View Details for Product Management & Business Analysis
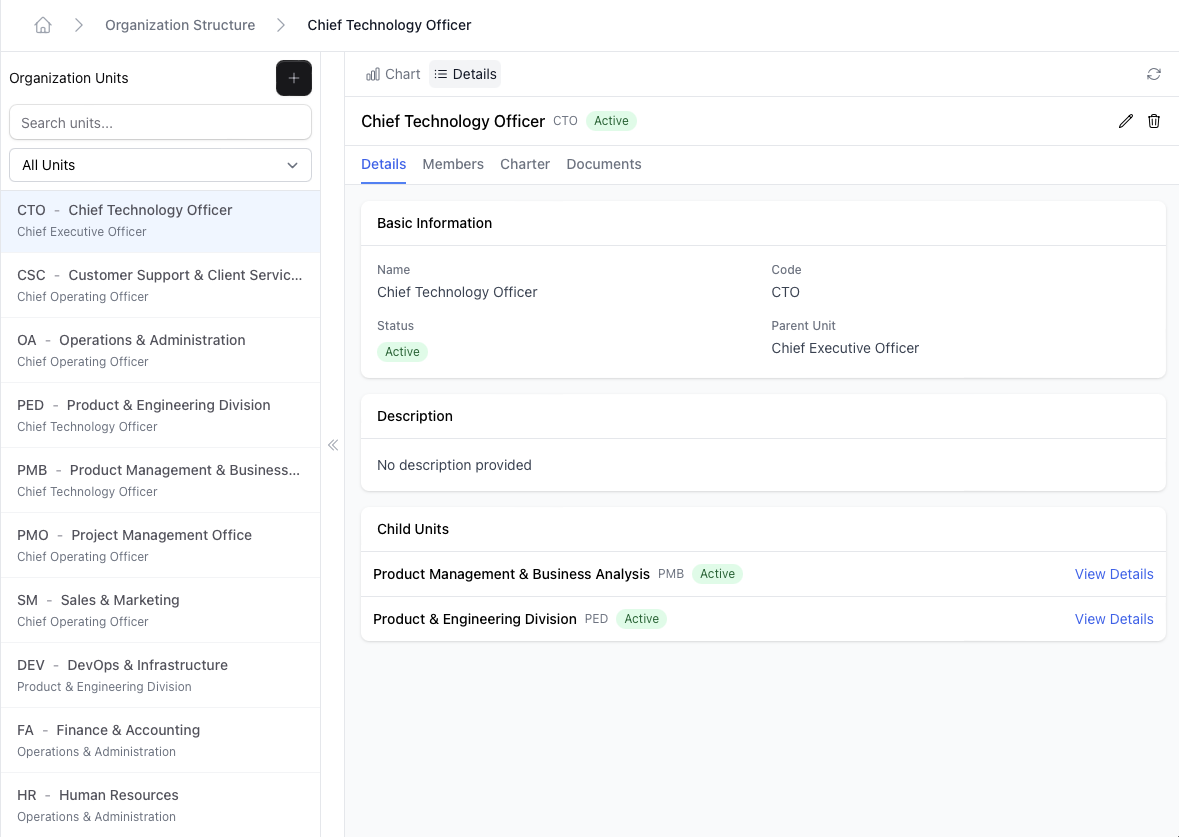This screenshot has width=1179, height=837. [1113, 574]
